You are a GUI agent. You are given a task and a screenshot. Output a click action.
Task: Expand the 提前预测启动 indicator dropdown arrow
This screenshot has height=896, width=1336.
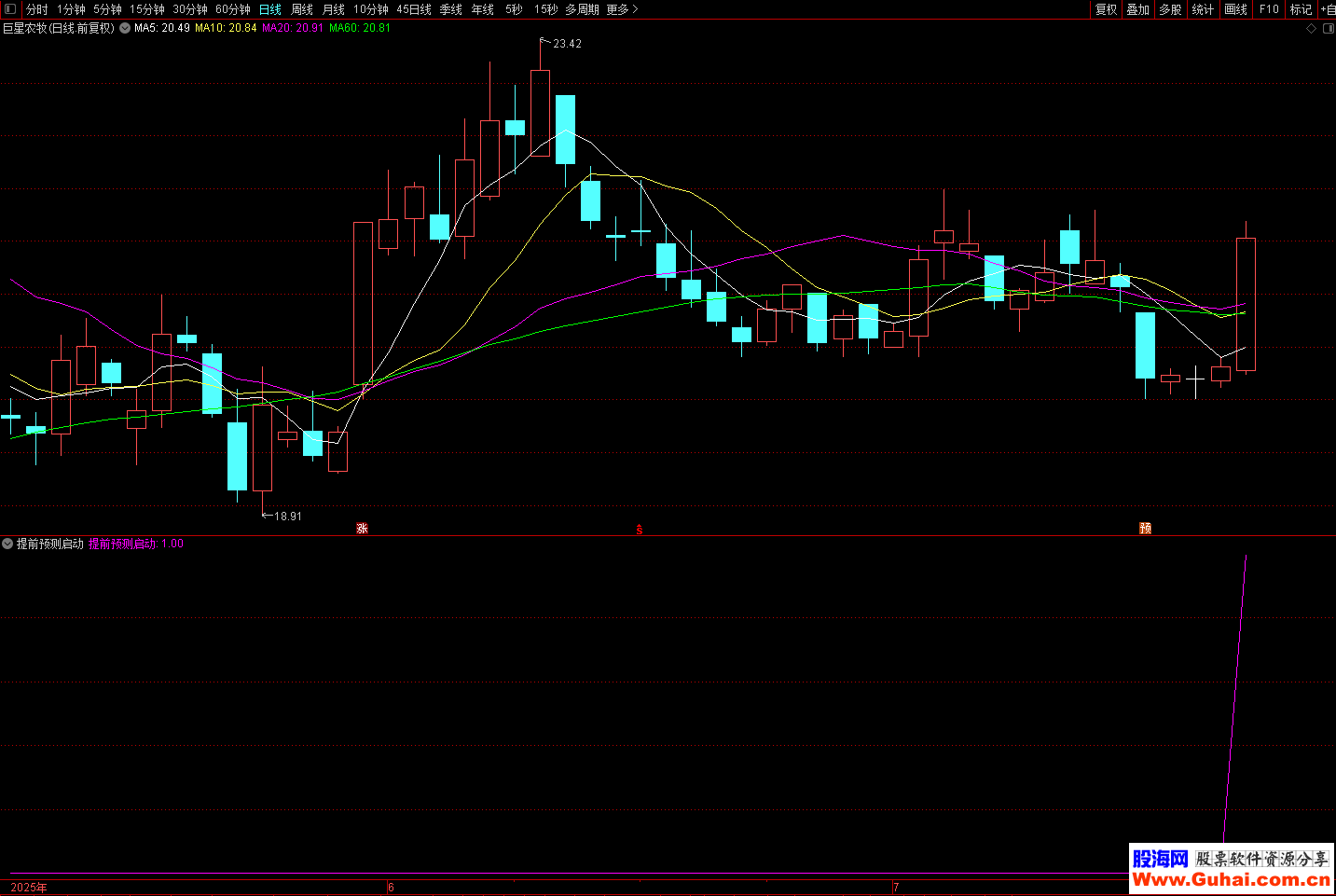pos(7,544)
